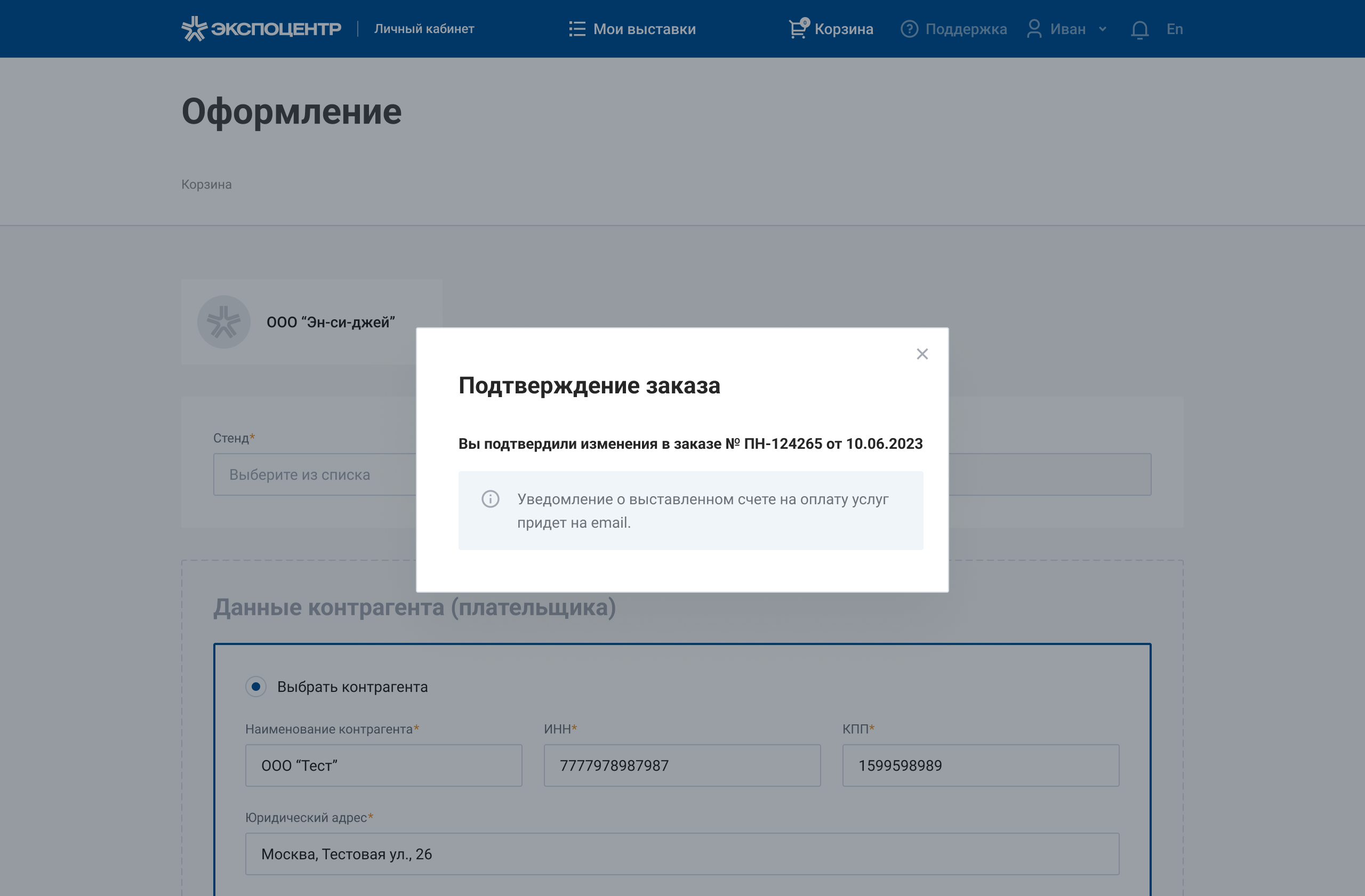Image resolution: width=1365 pixels, height=896 pixels.
Task: Open the notifications bell
Action: click(x=1139, y=29)
